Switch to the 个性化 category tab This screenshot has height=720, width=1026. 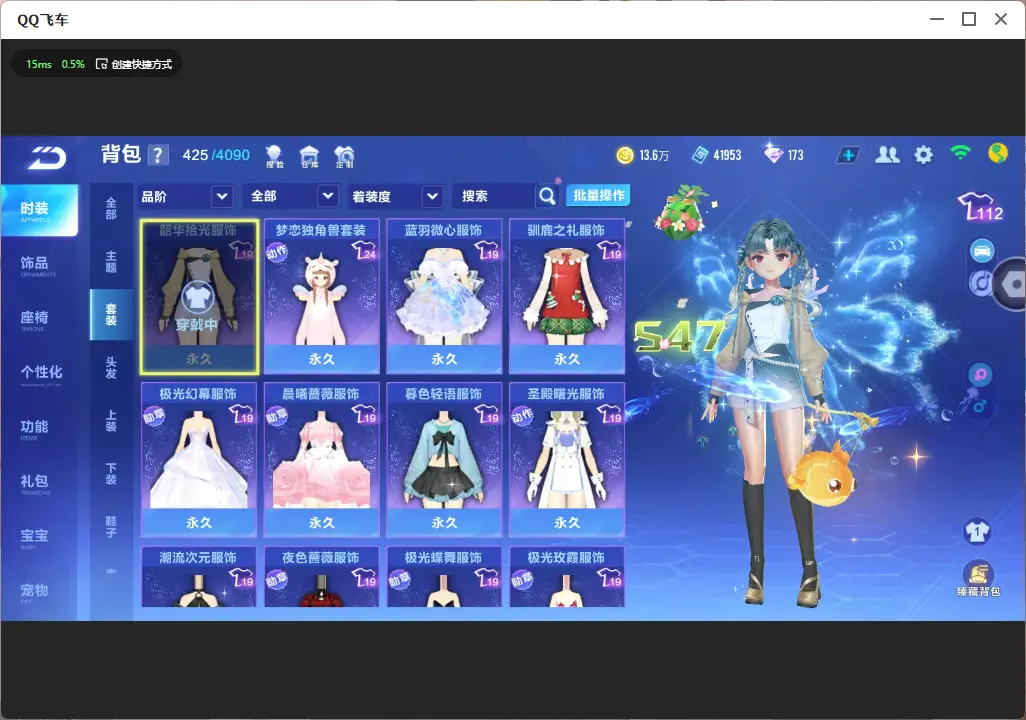(39, 374)
